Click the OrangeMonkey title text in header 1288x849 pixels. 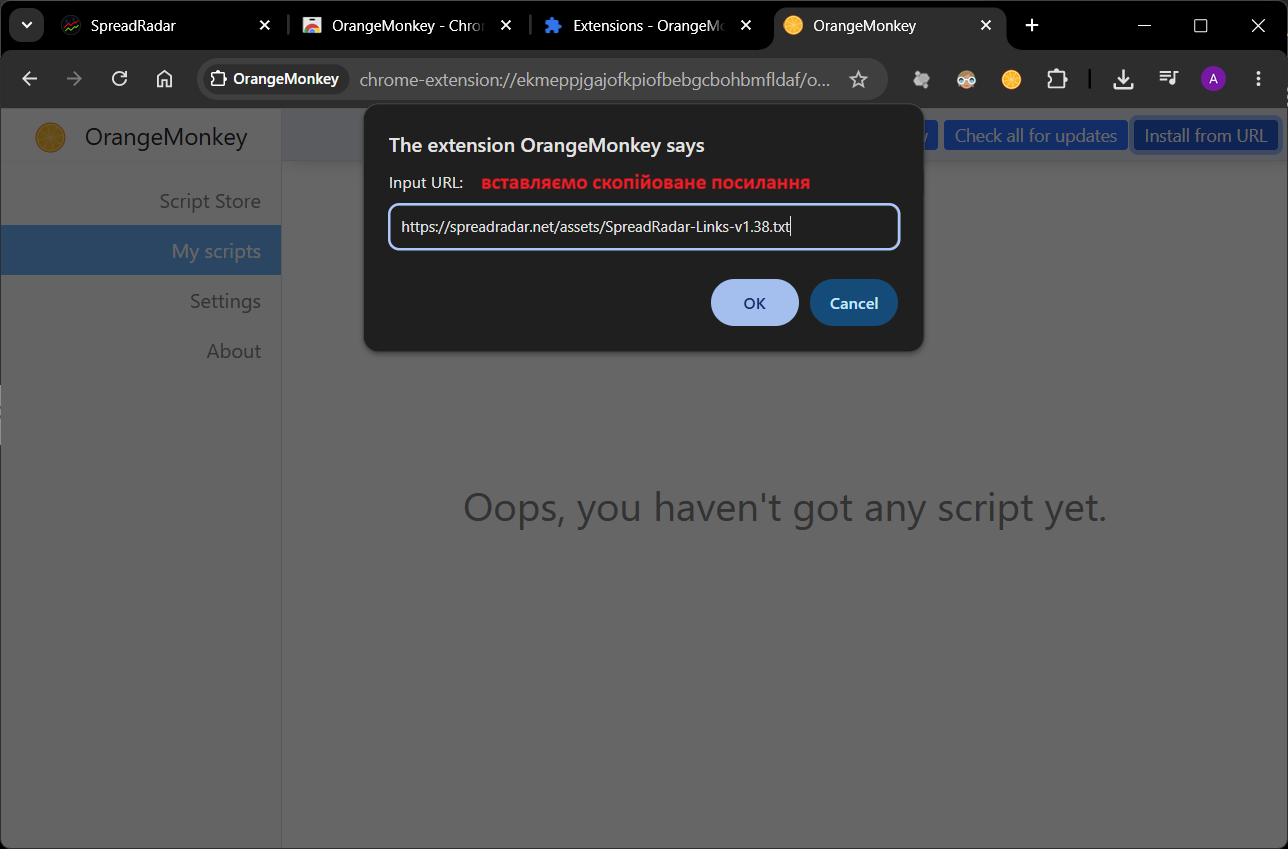click(x=166, y=137)
